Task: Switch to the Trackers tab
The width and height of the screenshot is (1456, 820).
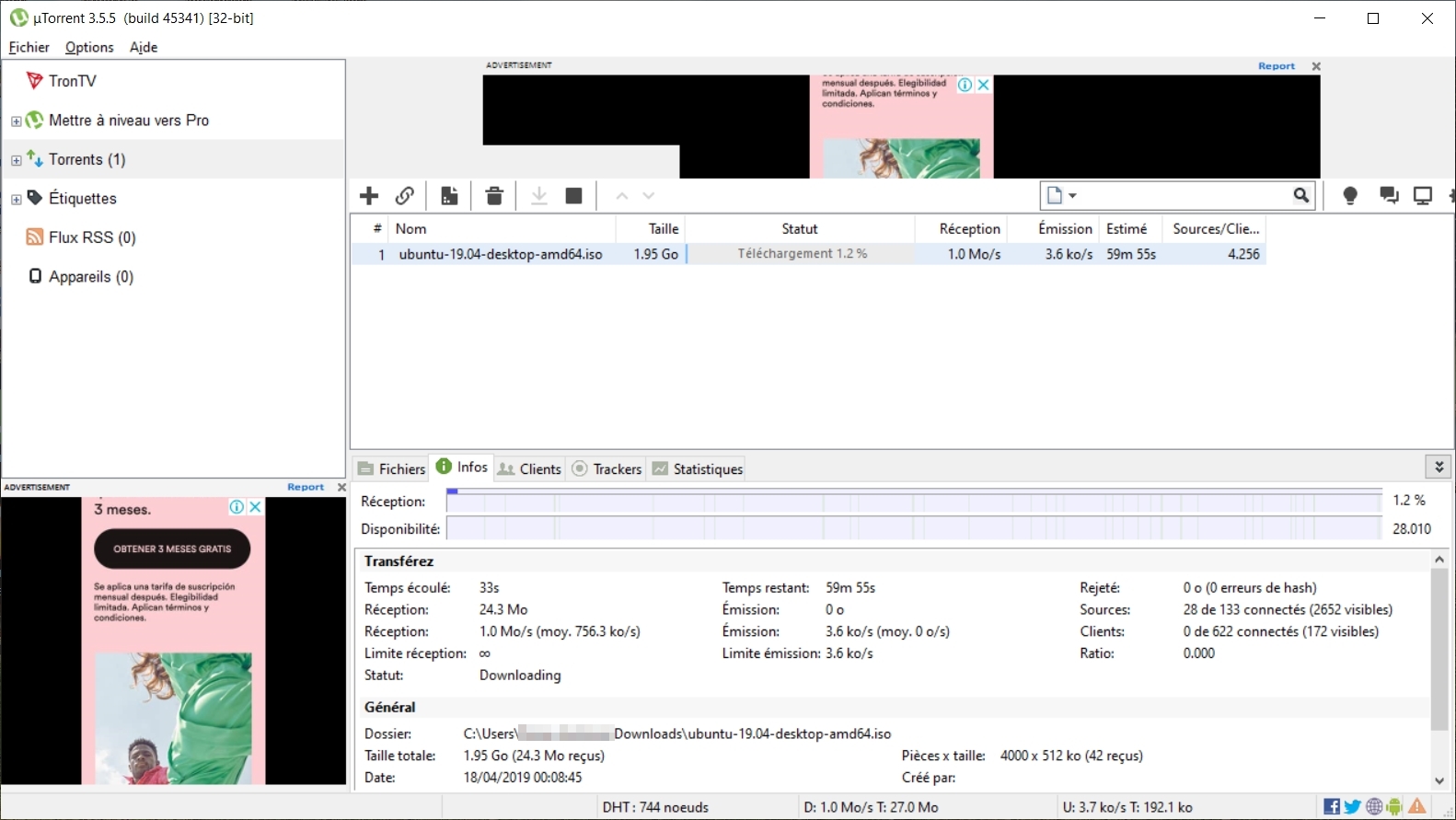Action: click(607, 469)
